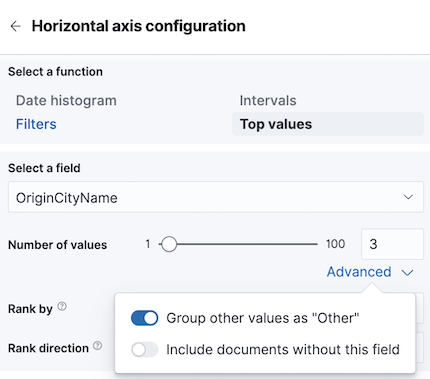
Task: Click the Select a field label
Action: pyautogui.click(x=44, y=168)
